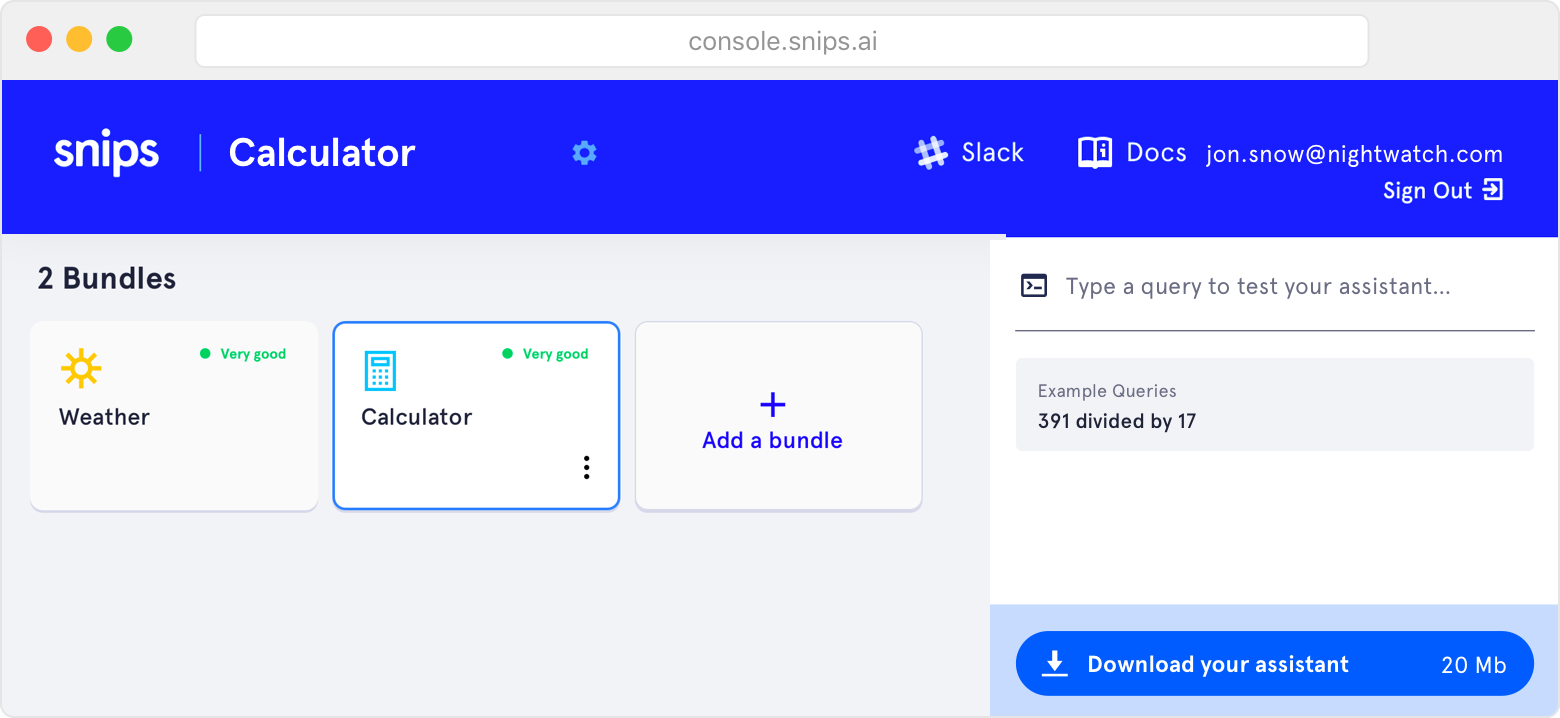Click the download arrow icon
The height and width of the screenshot is (718, 1560).
tap(1055, 664)
